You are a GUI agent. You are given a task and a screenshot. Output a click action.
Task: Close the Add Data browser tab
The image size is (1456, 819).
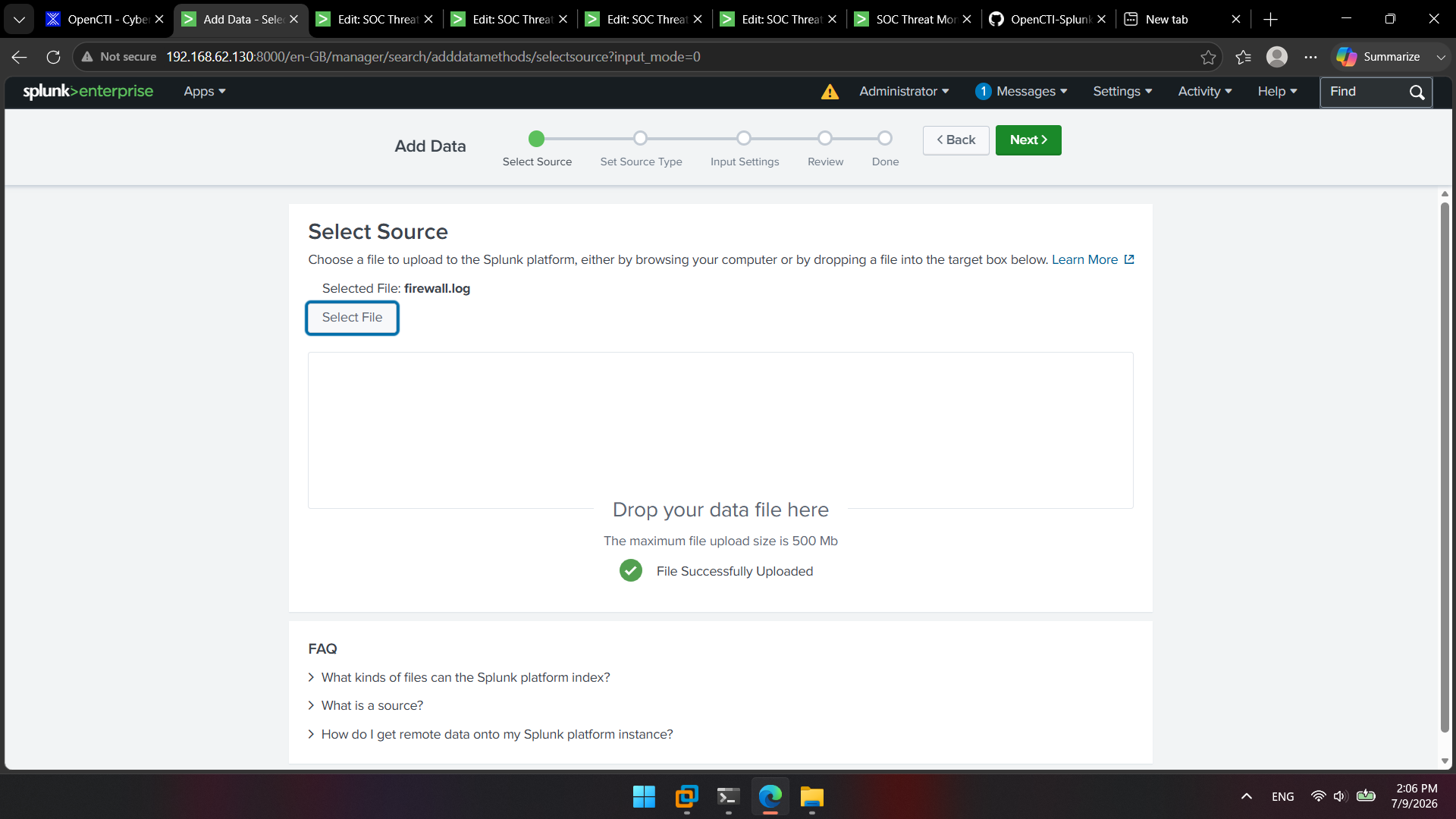pos(294,20)
